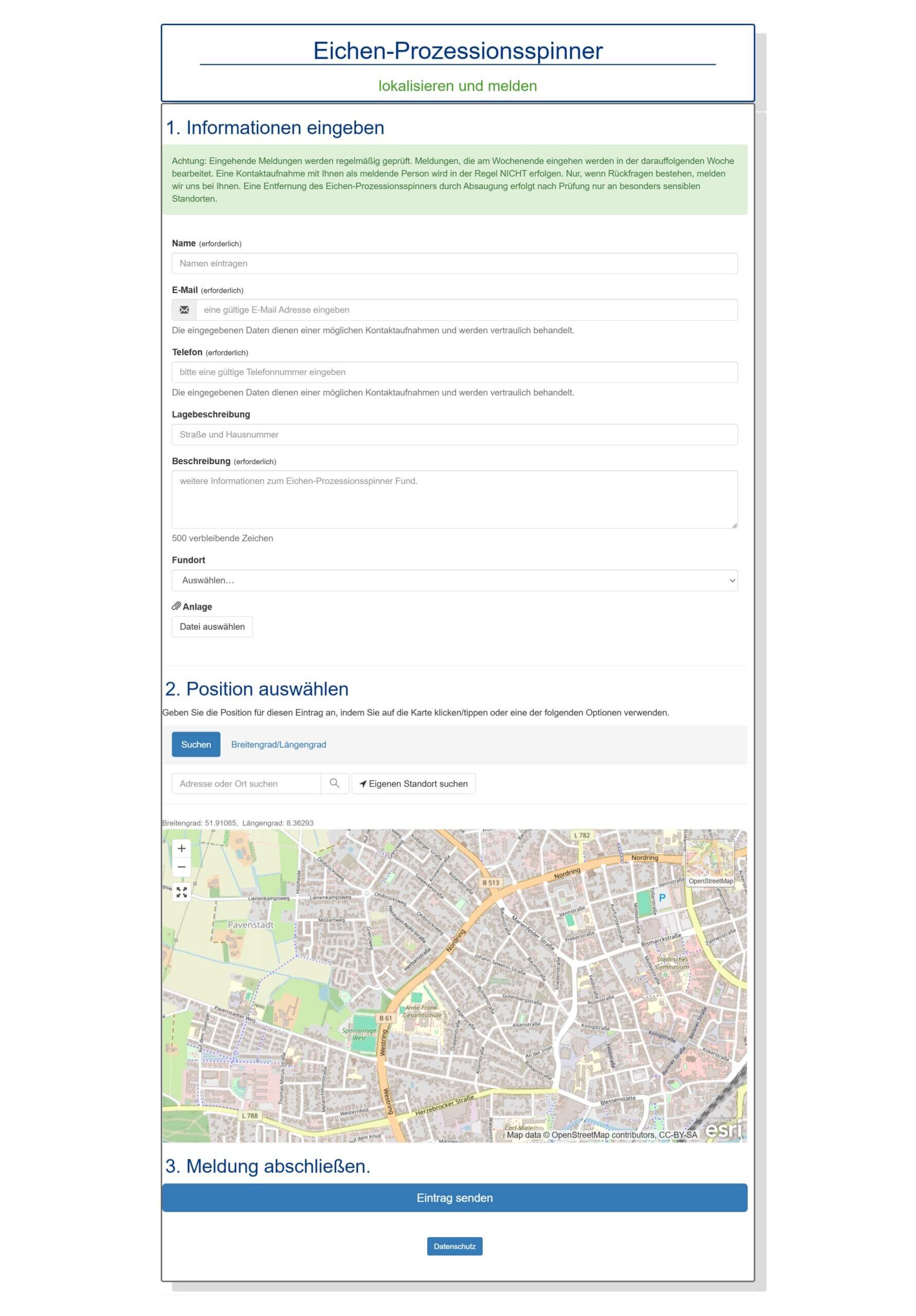Image resolution: width=916 pixels, height=1316 pixels.
Task: Click into the E-Mail address field
Action: 466,309
